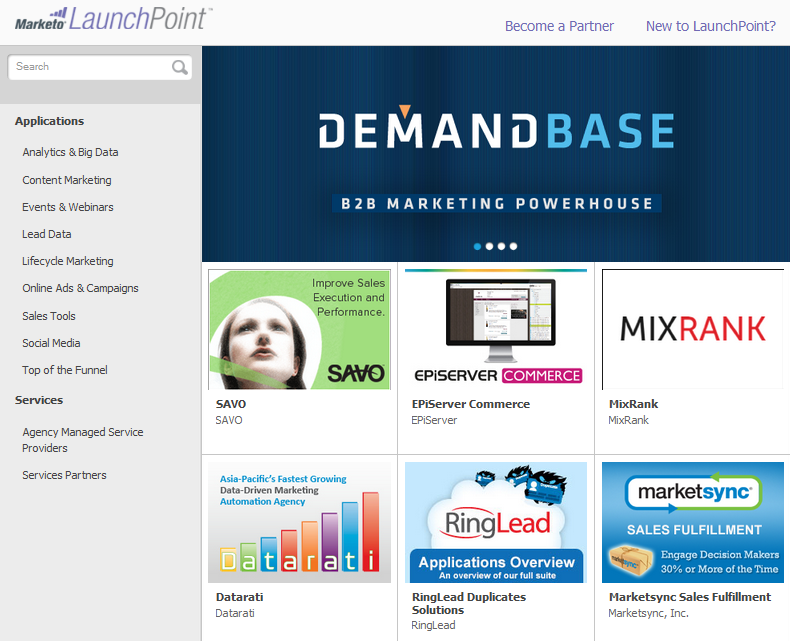Click the MixRank vendor name text
The height and width of the screenshot is (641, 790).
coord(628,420)
